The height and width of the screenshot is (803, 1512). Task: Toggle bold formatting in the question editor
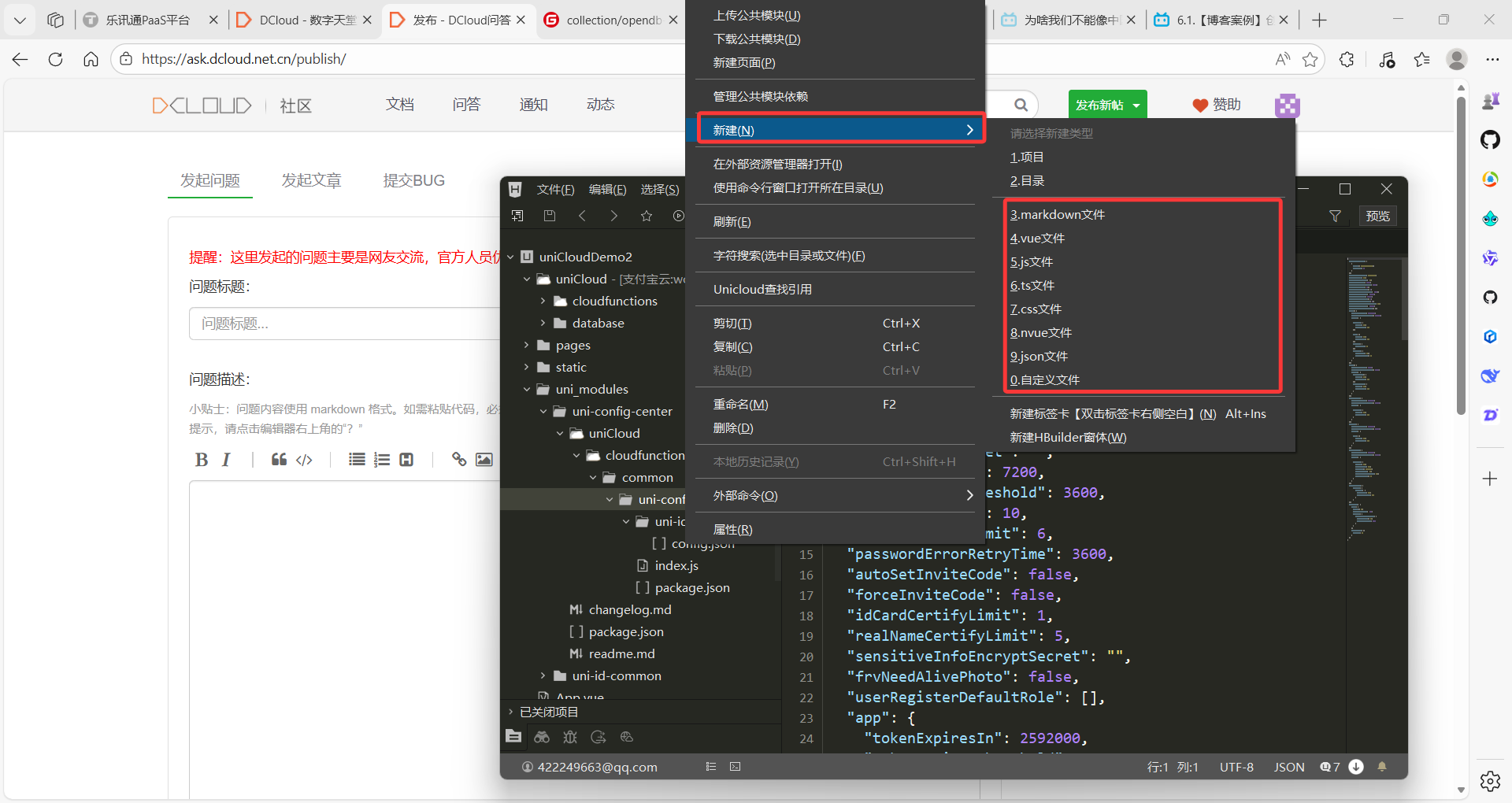(x=202, y=460)
